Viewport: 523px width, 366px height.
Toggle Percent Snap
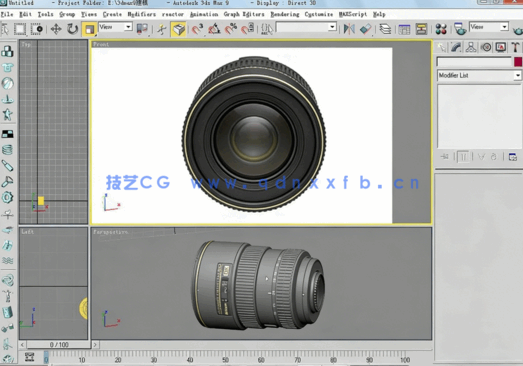click(x=230, y=29)
